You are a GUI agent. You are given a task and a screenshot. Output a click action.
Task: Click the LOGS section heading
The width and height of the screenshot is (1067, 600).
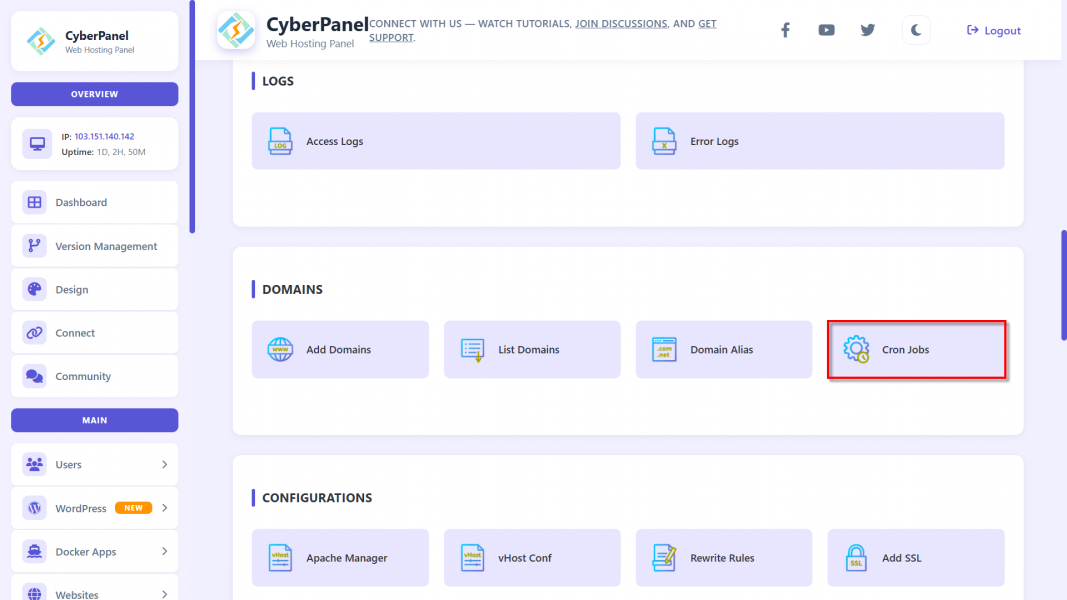(278, 81)
